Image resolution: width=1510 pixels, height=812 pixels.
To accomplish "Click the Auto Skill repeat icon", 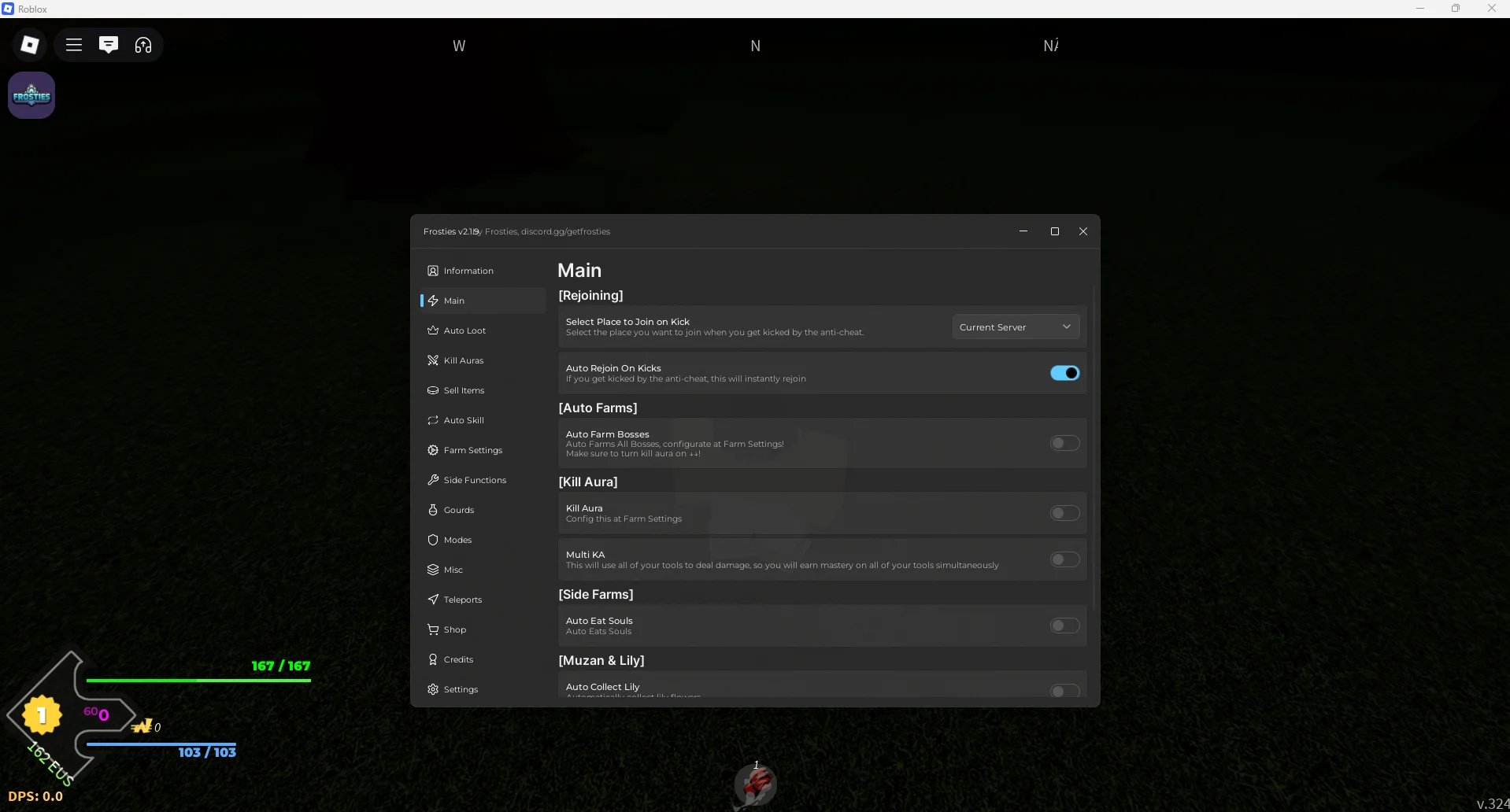I will [x=433, y=420].
